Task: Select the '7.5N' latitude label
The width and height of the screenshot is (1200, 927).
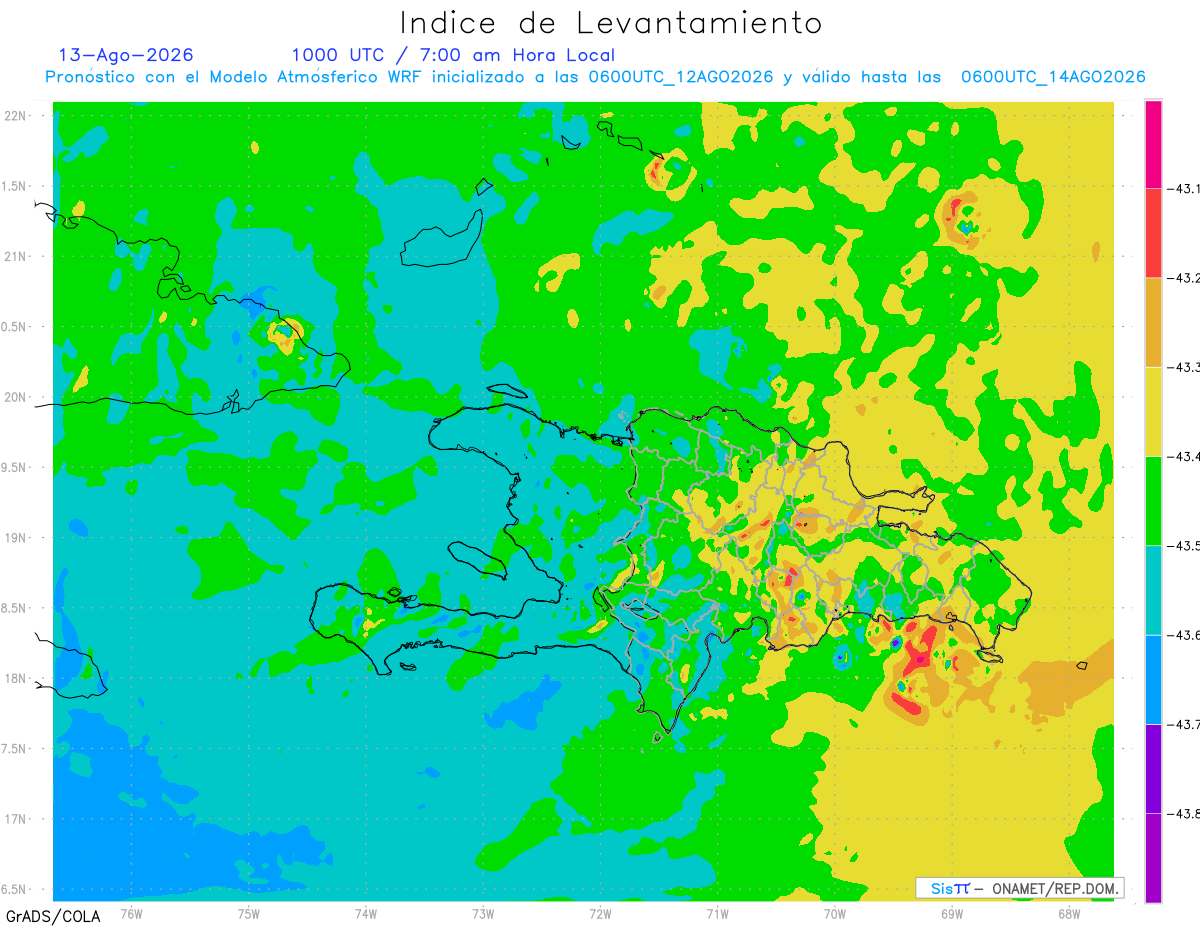Action: pos(14,749)
